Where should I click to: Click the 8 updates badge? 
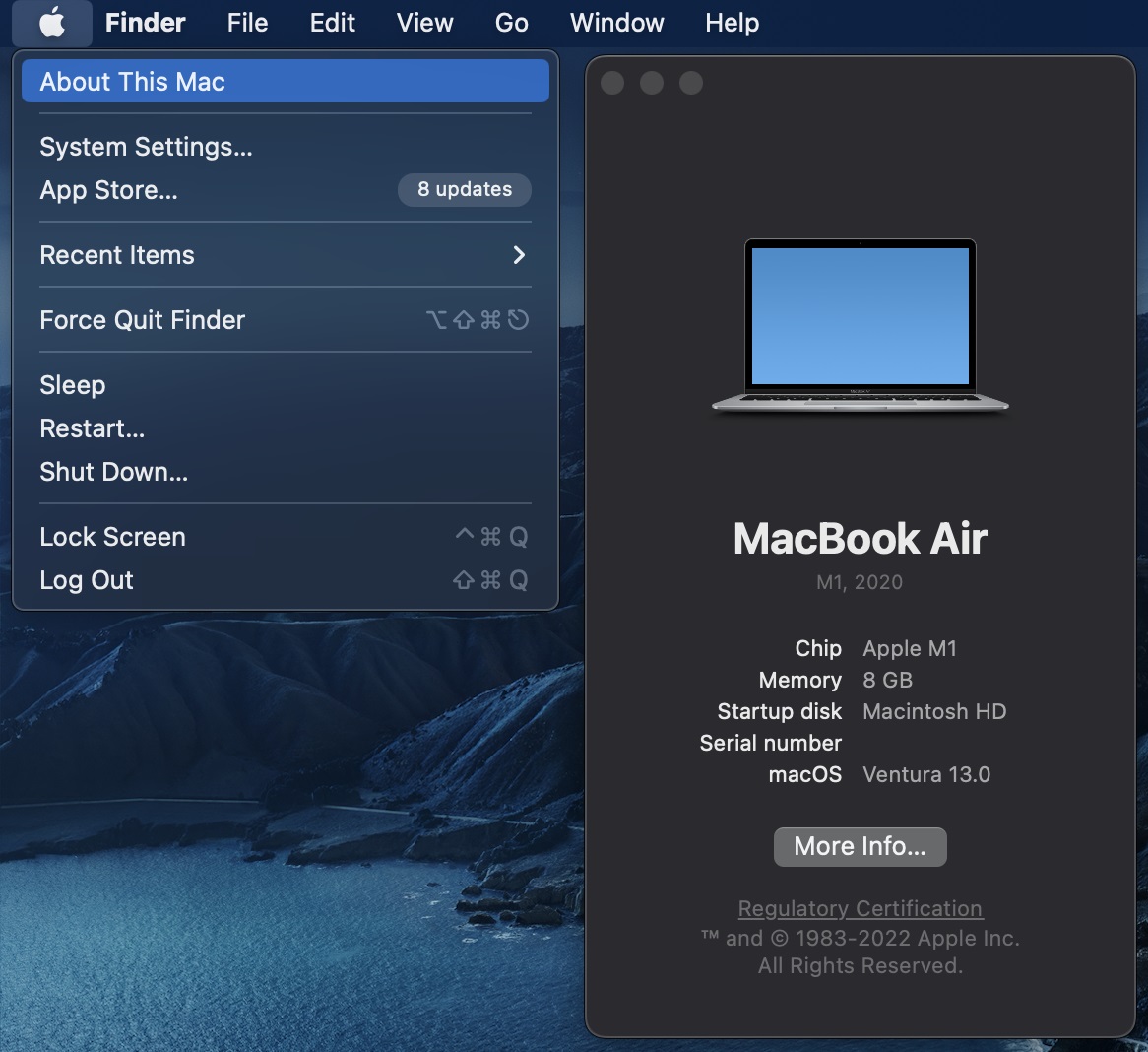pos(464,190)
